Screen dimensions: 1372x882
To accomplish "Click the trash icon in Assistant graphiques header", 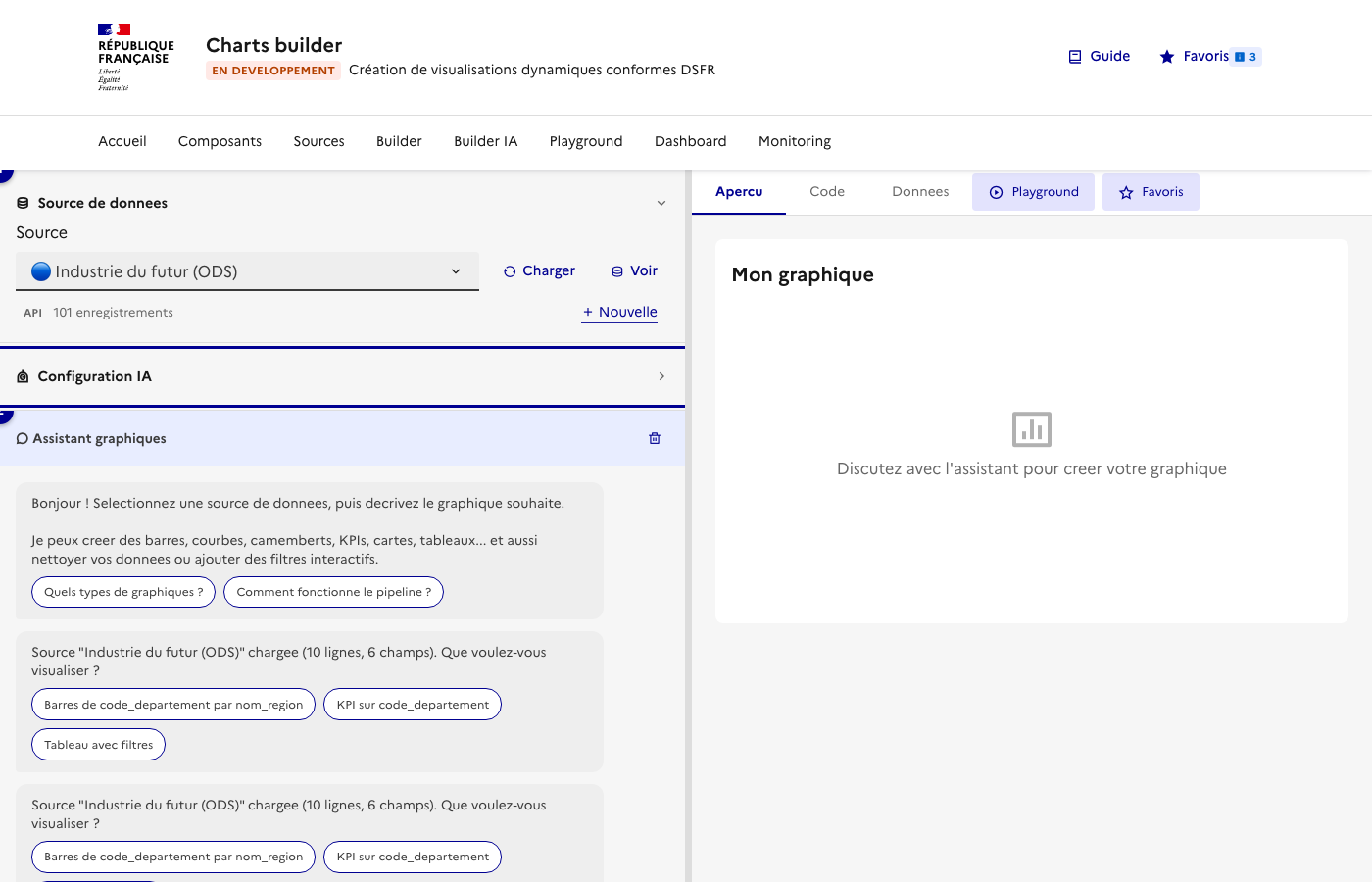I will [654, 438].
